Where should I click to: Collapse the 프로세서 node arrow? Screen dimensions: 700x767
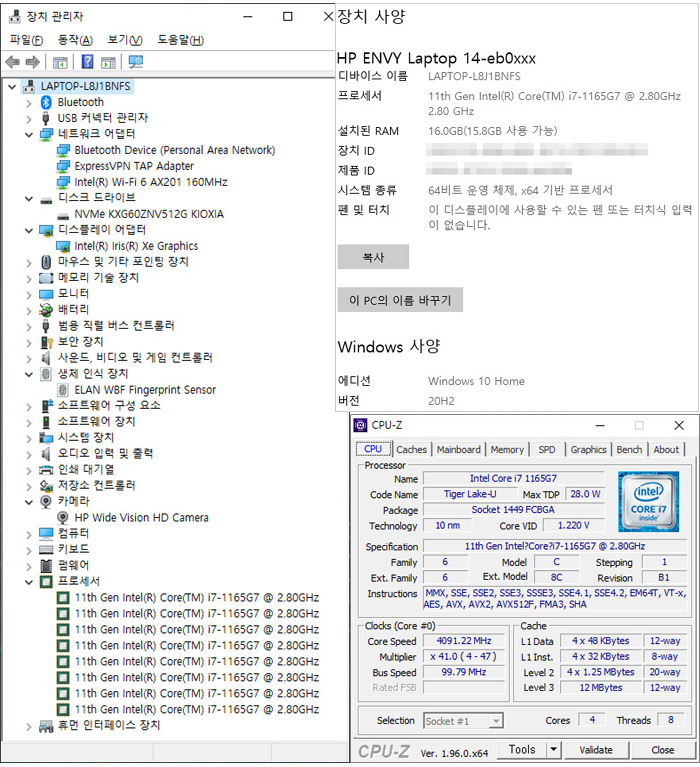pyautogui.click(x=29, y=582)
